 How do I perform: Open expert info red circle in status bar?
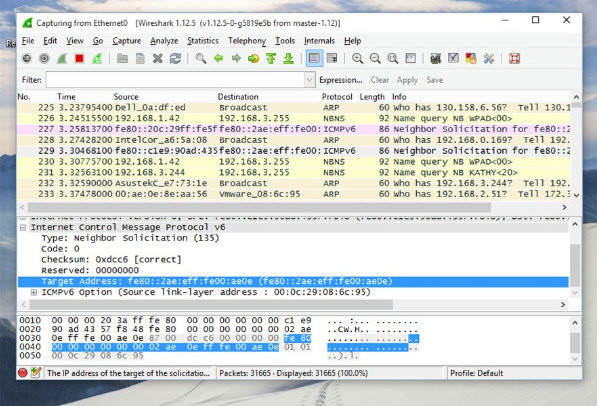(23, 373)
